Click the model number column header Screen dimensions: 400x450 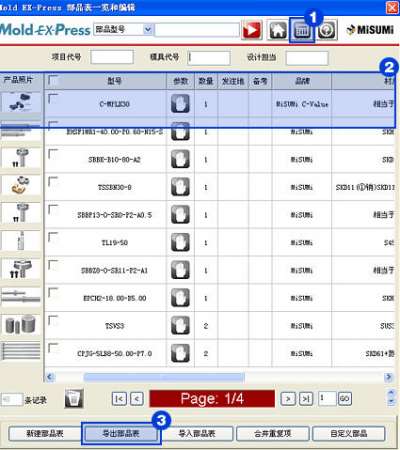[x=114, y=81]
